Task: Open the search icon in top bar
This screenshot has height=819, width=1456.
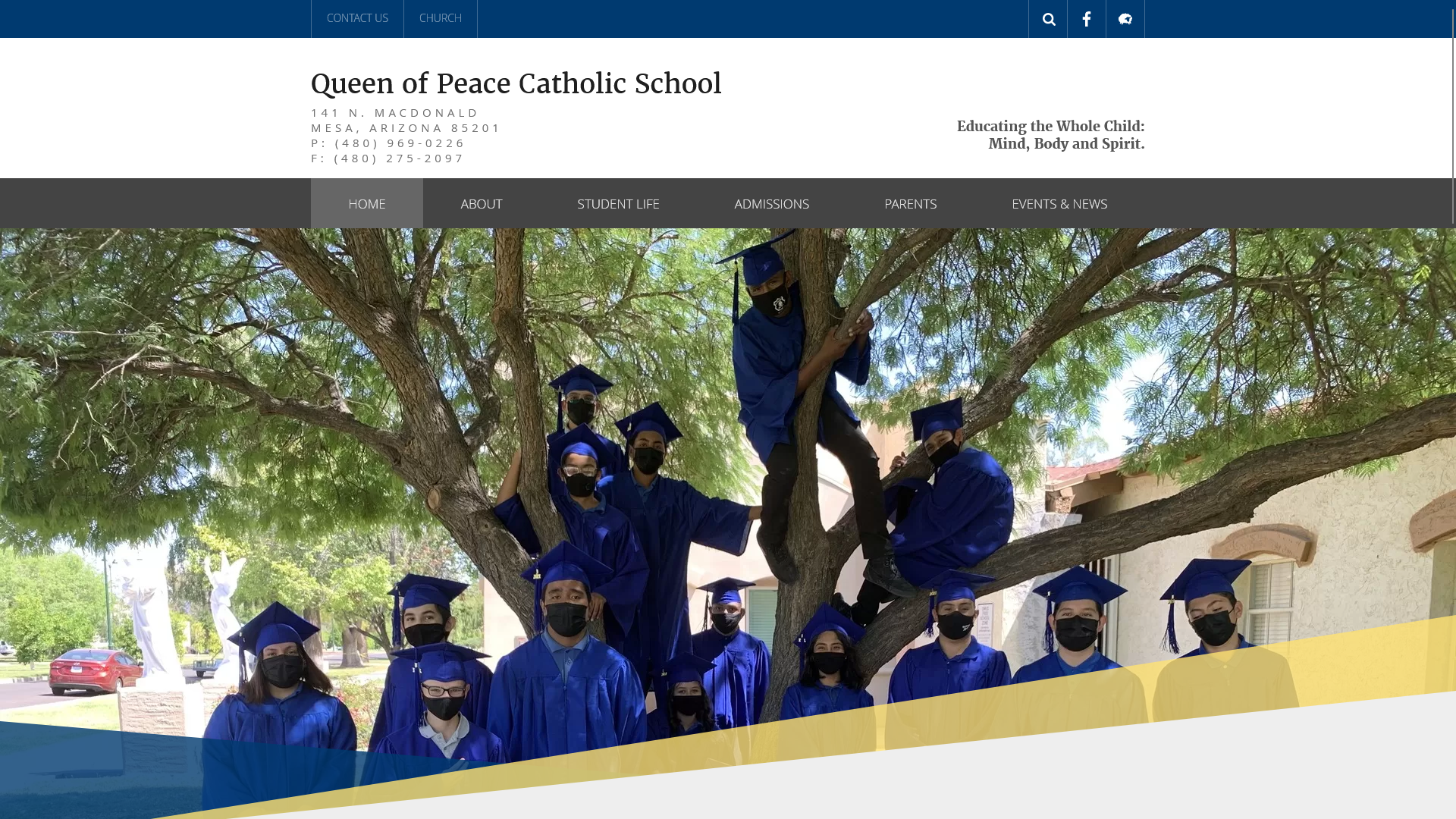Action: [x=1048, y=19]
